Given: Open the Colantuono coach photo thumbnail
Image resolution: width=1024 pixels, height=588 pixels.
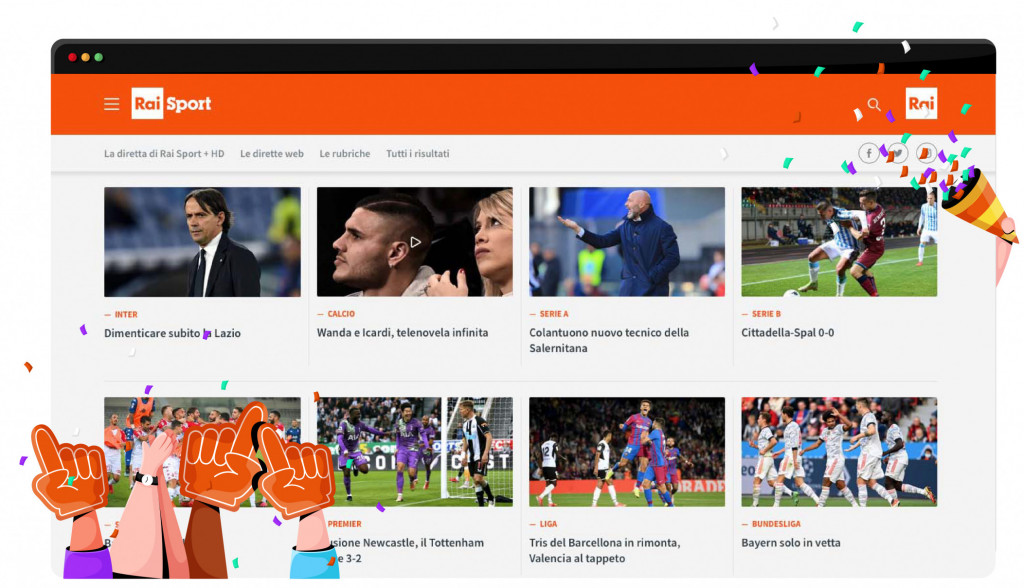Looking at the screenshot, I should click(x=627, y=242).
